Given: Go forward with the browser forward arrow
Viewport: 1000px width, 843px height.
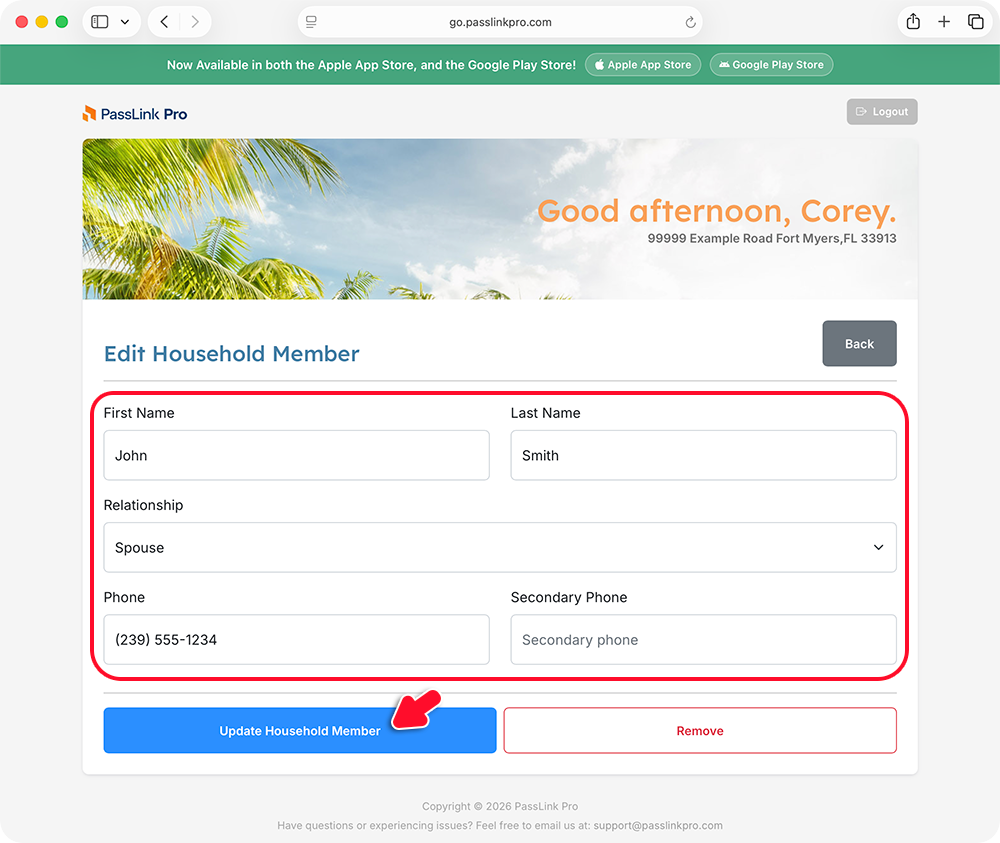Looking at the screenshot, I should point(195,22).
